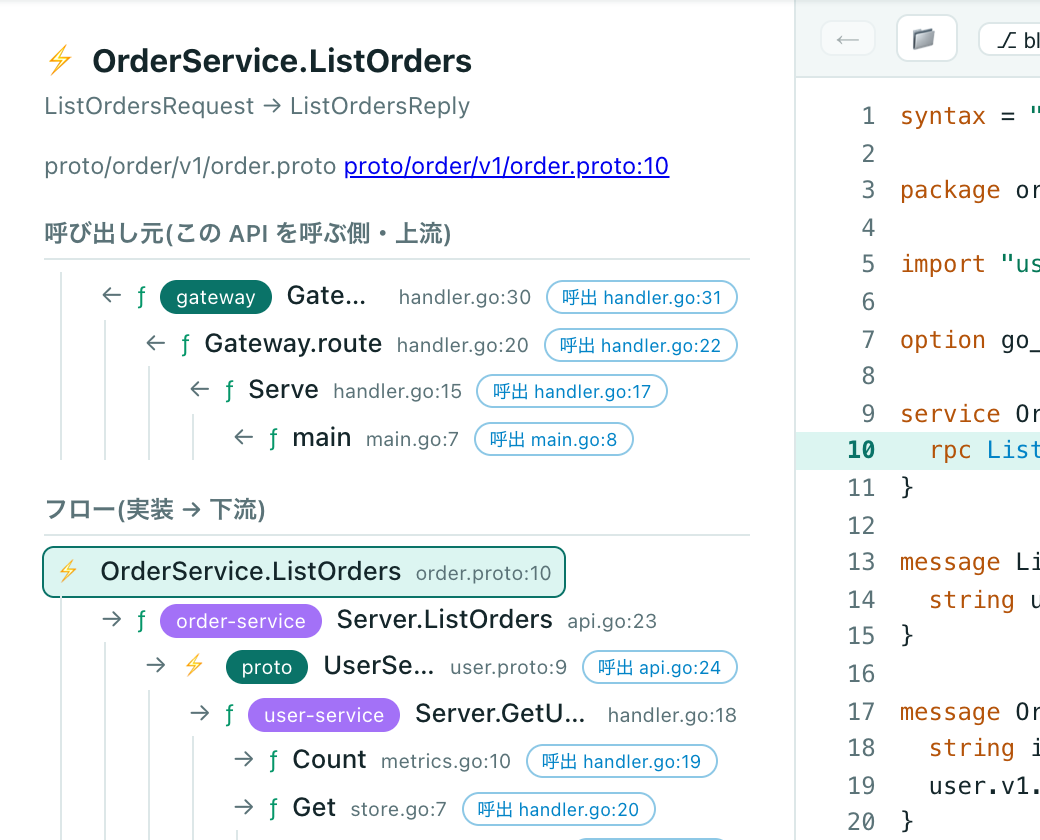Click the left arrow before main

pyautogui.click(x=243, y=437)
